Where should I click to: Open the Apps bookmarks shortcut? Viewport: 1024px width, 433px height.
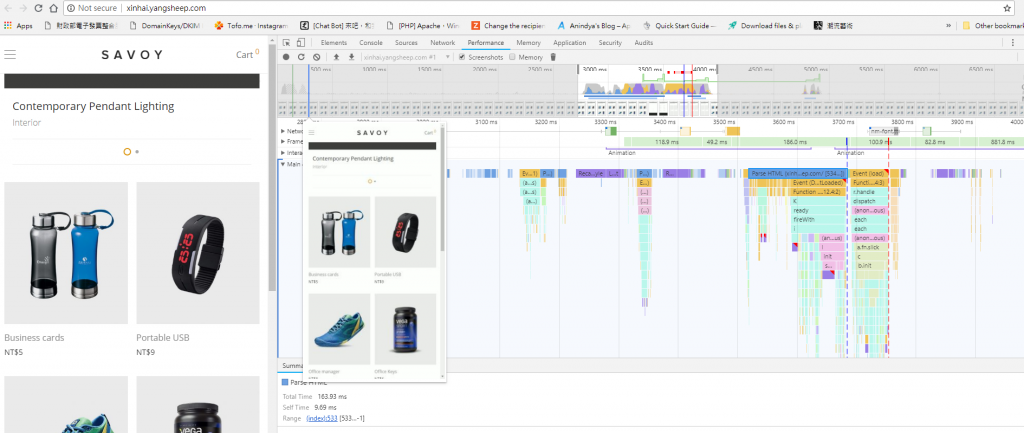point(18,25)
